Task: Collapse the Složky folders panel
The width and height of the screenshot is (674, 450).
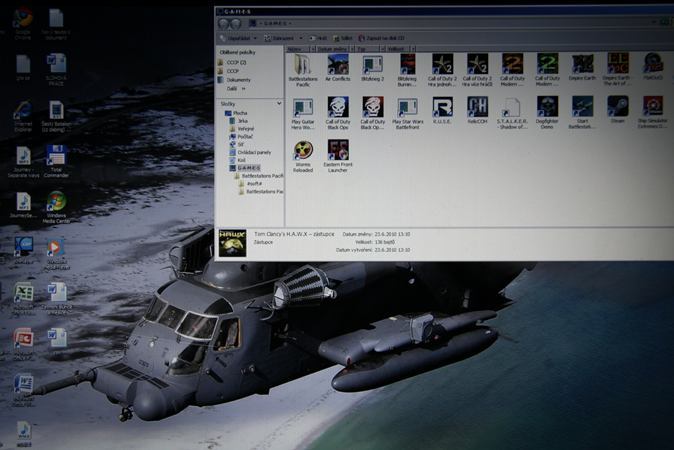Action: pyautogui.click(x=279, y=104)
